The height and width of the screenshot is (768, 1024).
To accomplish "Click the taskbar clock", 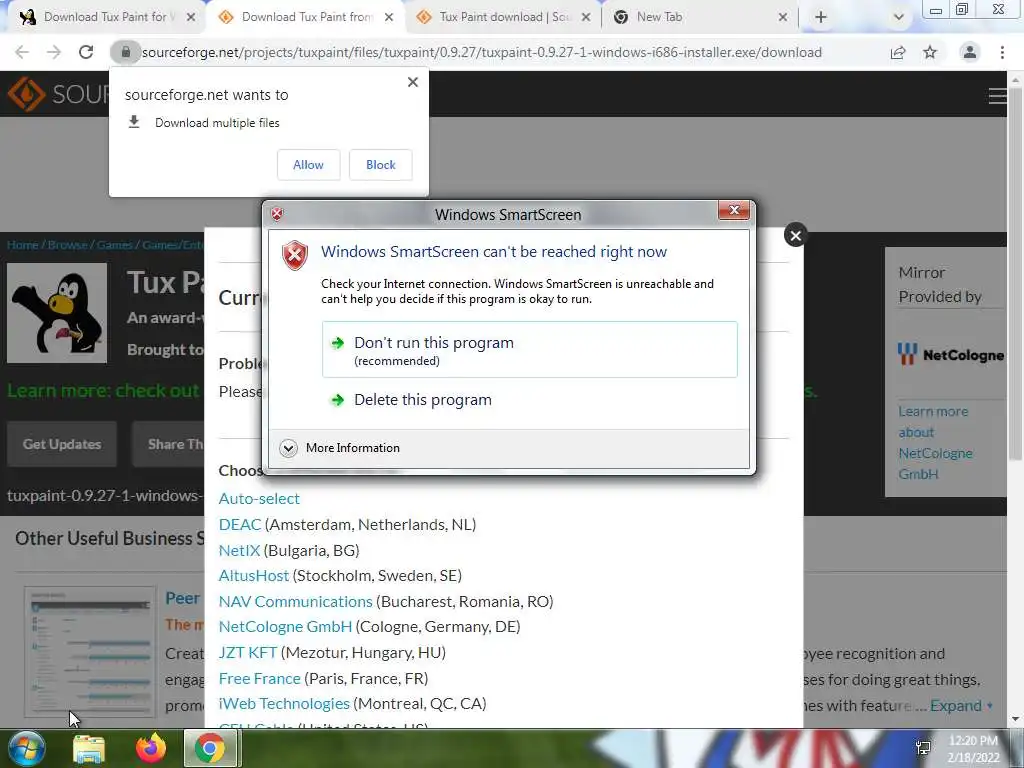I will [x=973, y=749].
